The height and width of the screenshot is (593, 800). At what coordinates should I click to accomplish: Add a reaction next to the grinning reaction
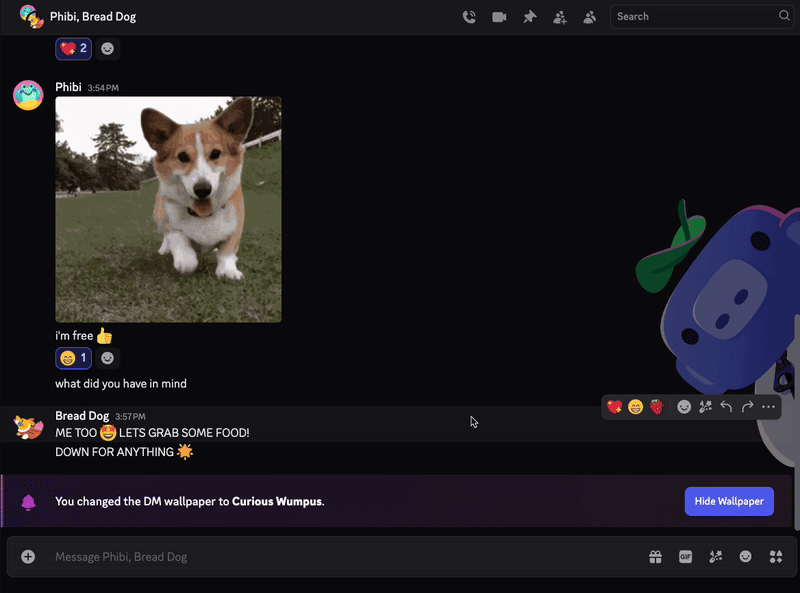[107, 358]
